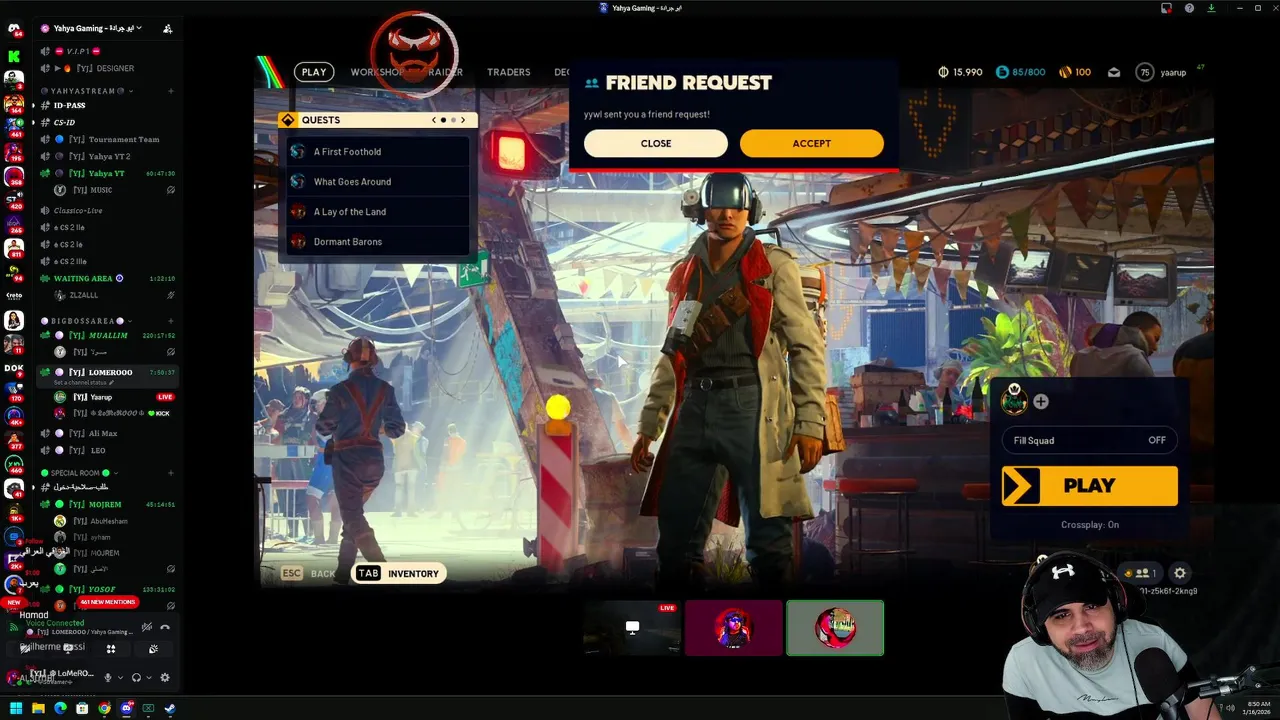The height and width of the screenshot is (720, 1280).
Task: Join Classico-Live voice channel
Action: coord(105,210)
